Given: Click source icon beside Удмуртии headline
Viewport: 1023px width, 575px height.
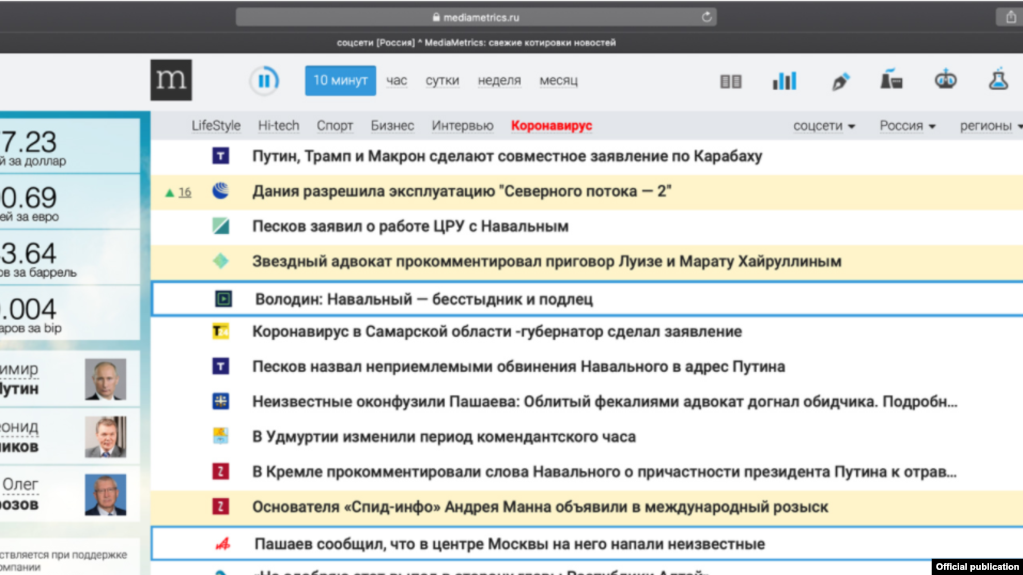Looking at the screenshot, I should coord(221,436).
